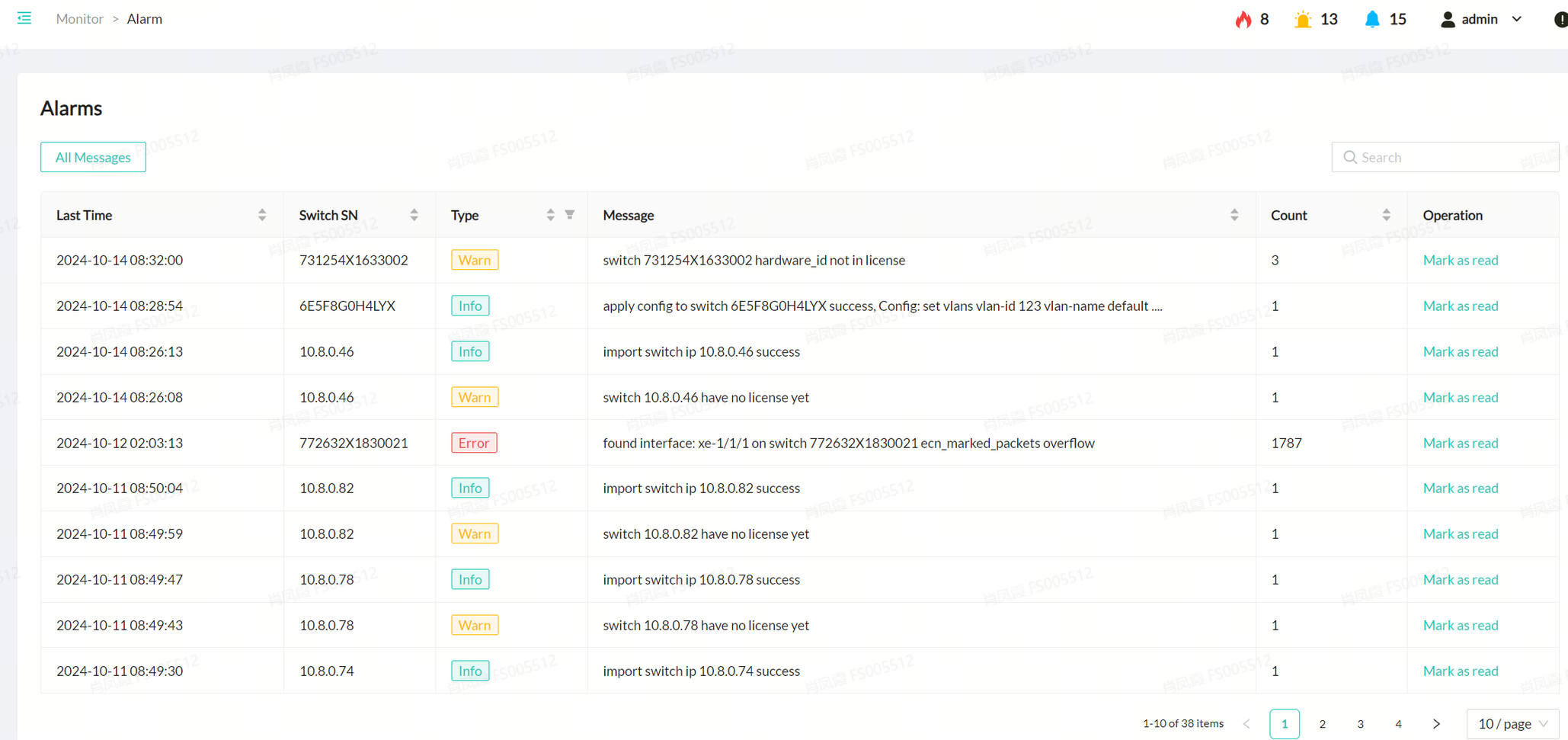Open the blue bell notifications icon
The image size is (1568, 740).
tap(1371, 19)
